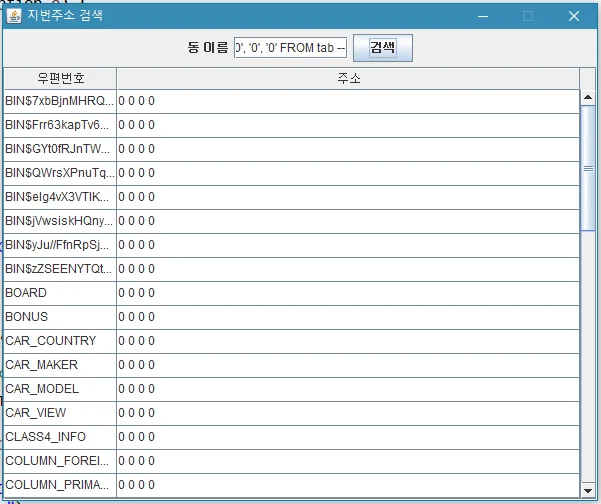
Task: Select the BIN$GYt0fRJnTW... cell
Action: point(60,149)
